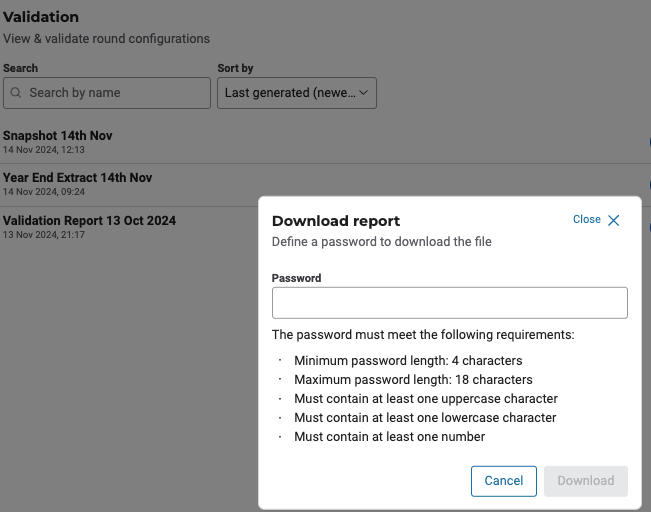Click the Download report dialog title
Viewport: 651px width, 512px height.
point(336,221)
